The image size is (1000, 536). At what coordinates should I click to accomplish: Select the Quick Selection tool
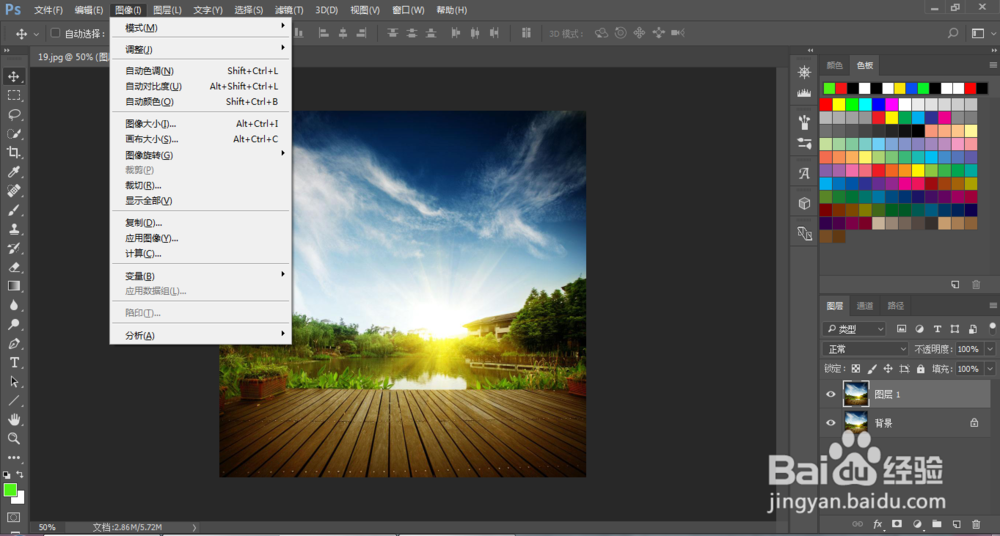point(13,133)
